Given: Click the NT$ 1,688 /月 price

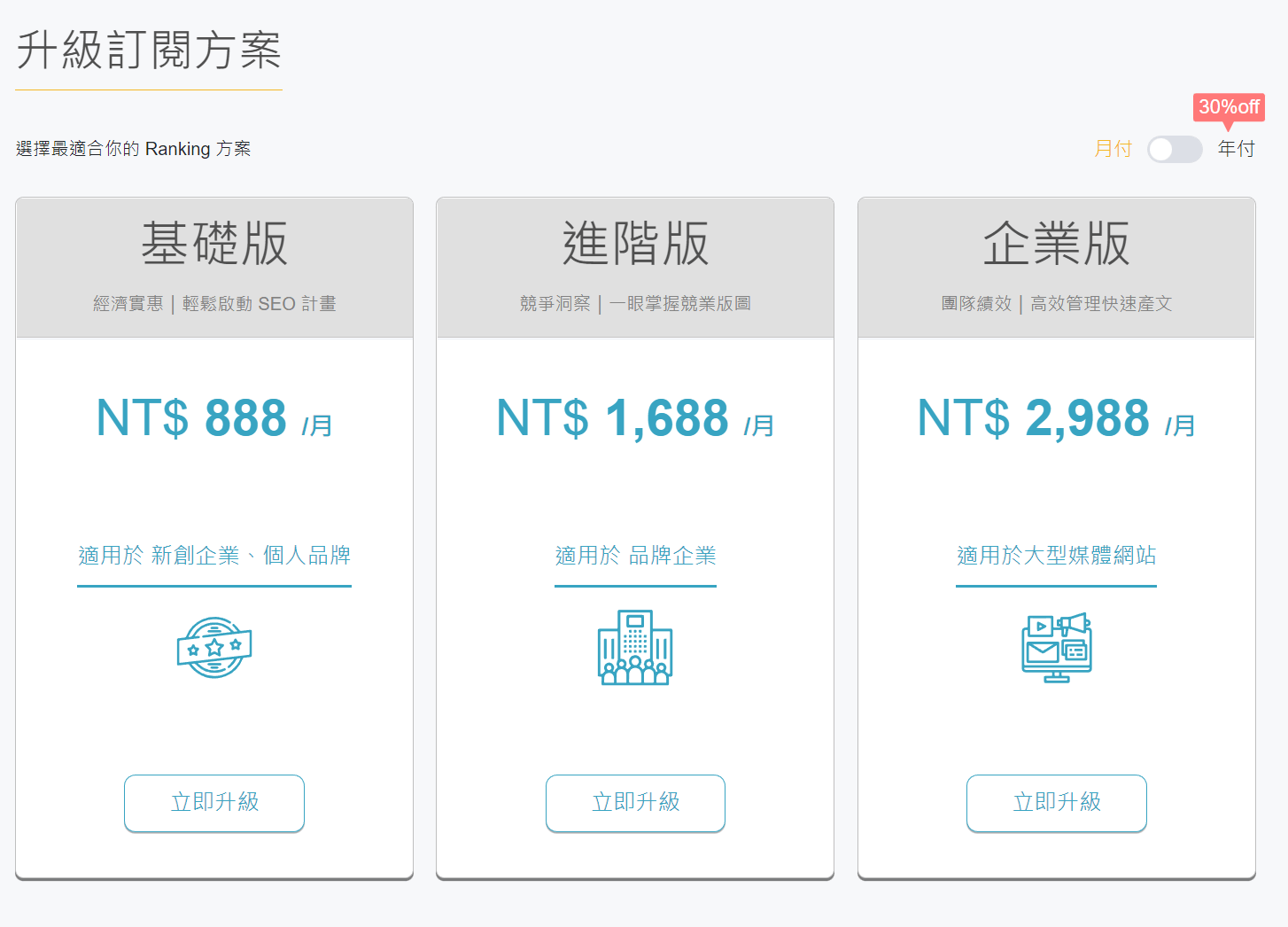Looking at the screenshot, I should (x=635, y=418).
